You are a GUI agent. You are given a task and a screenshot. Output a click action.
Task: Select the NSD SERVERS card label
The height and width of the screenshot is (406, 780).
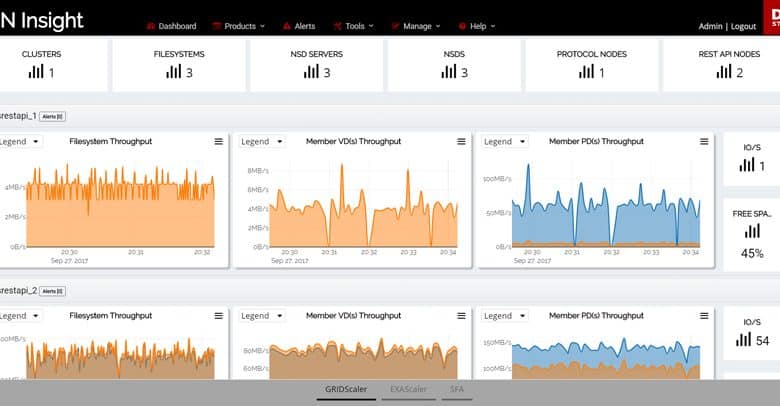(x=316, y=54)
